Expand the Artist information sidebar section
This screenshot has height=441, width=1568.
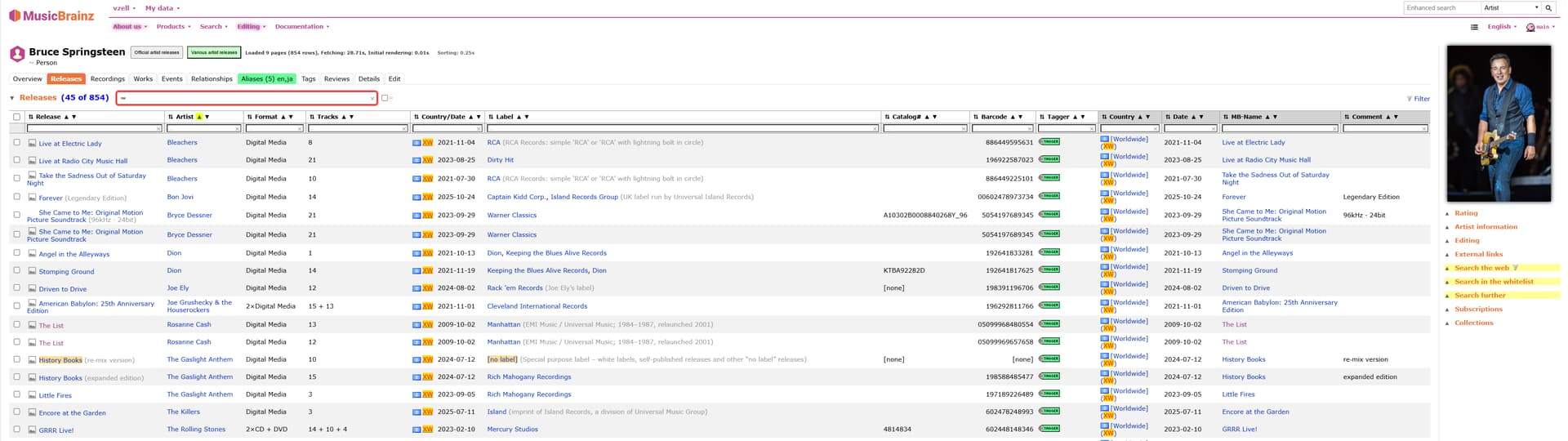click(x=1485, y=227)
